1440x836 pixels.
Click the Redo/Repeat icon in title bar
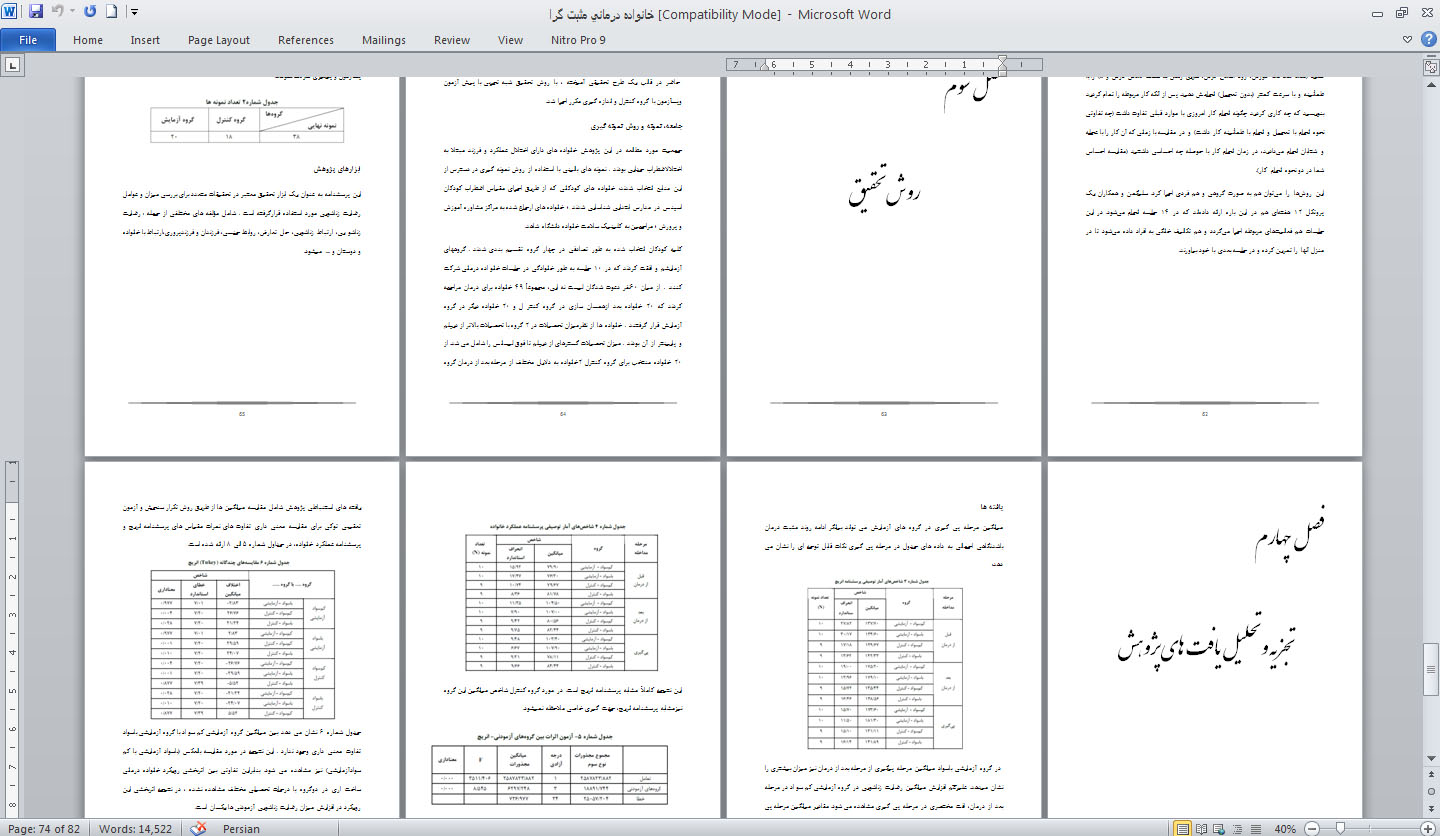[90, 13]
